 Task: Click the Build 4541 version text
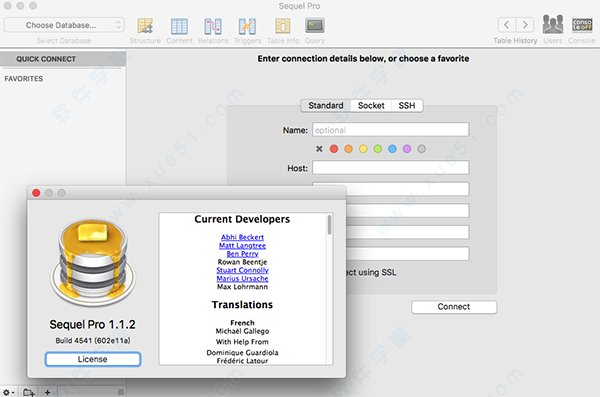(x=93, y=340)
